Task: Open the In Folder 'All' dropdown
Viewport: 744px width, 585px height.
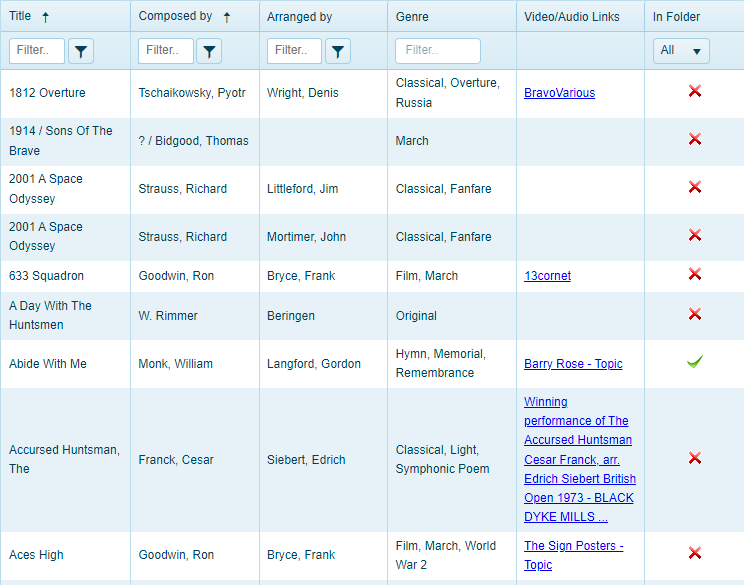Action: tap(681, 51)
